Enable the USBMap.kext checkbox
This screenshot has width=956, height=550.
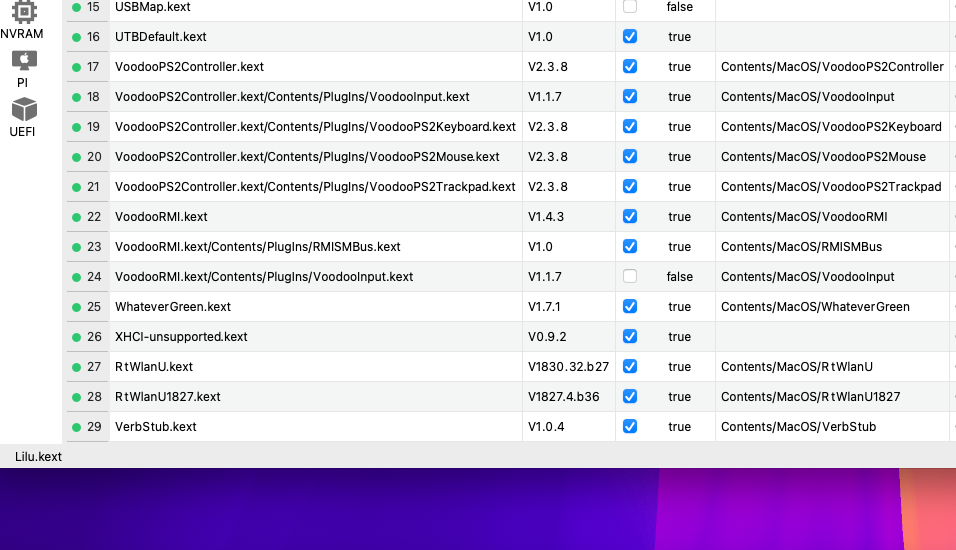coord(630,7)
